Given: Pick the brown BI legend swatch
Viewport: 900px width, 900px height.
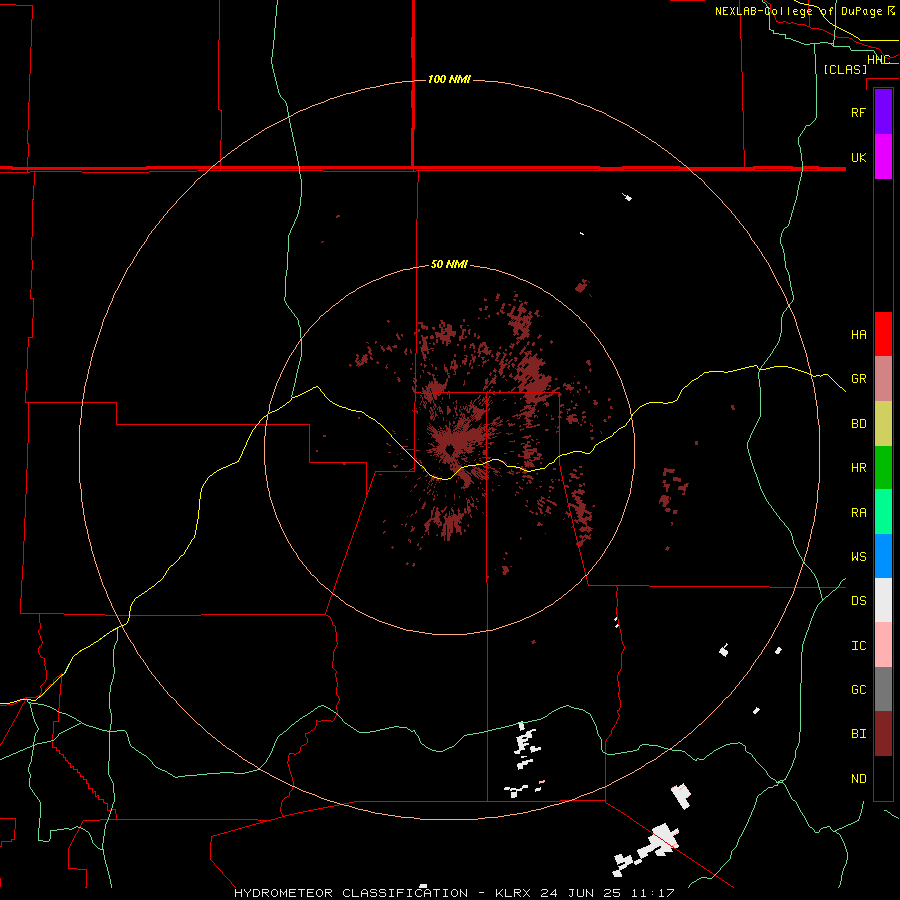Looking at the screenshot, I should (883, 734).
